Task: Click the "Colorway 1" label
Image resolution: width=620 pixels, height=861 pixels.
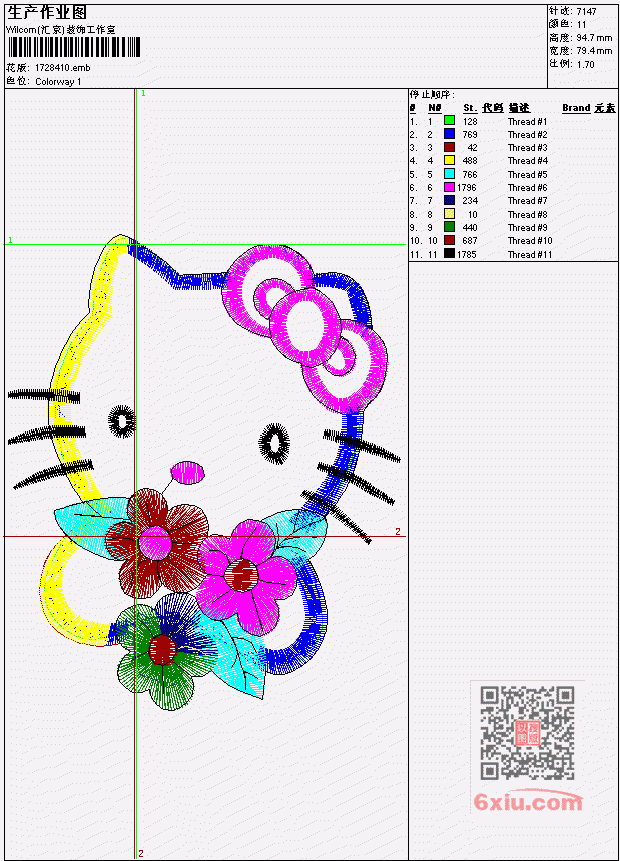Action: pos(58,82)
